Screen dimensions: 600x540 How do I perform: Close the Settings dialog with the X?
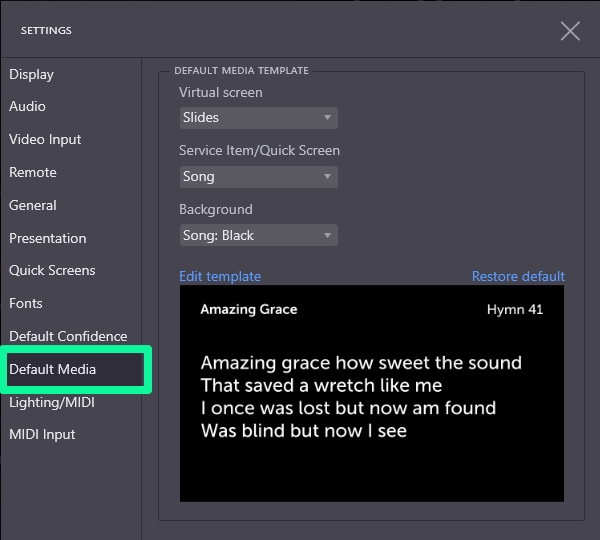[570, 31]
